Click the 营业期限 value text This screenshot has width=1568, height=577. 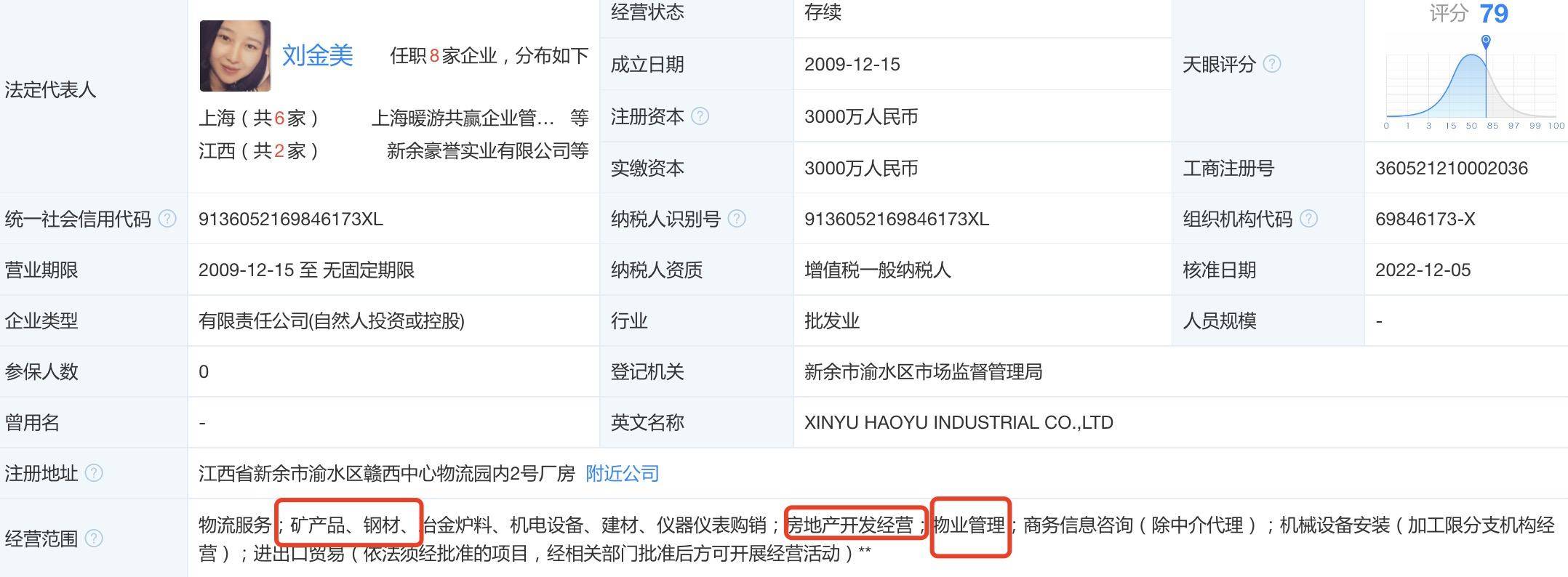306,270
